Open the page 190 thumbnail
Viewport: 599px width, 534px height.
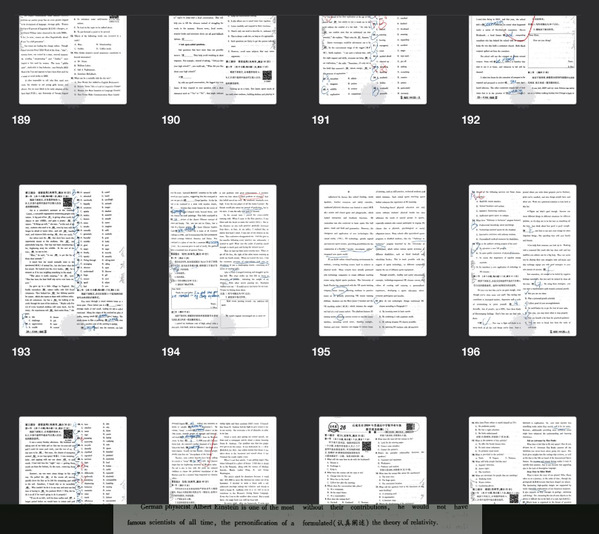click(223, 60)
